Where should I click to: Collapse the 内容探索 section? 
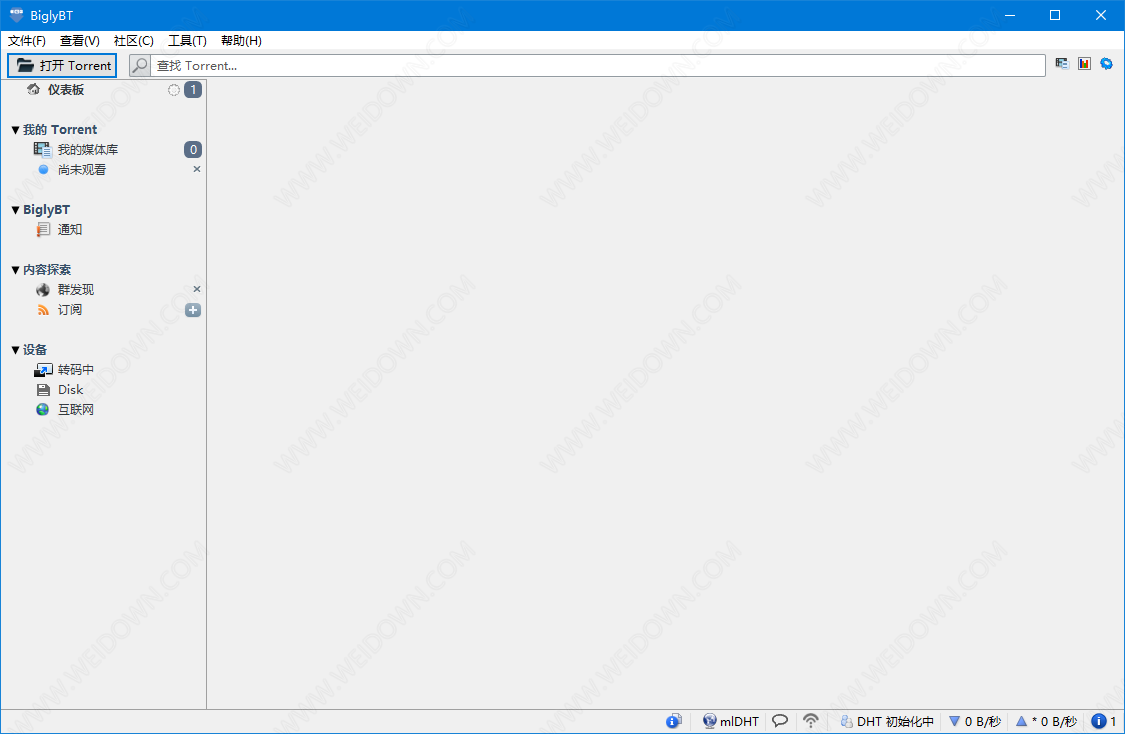point(15,270)
